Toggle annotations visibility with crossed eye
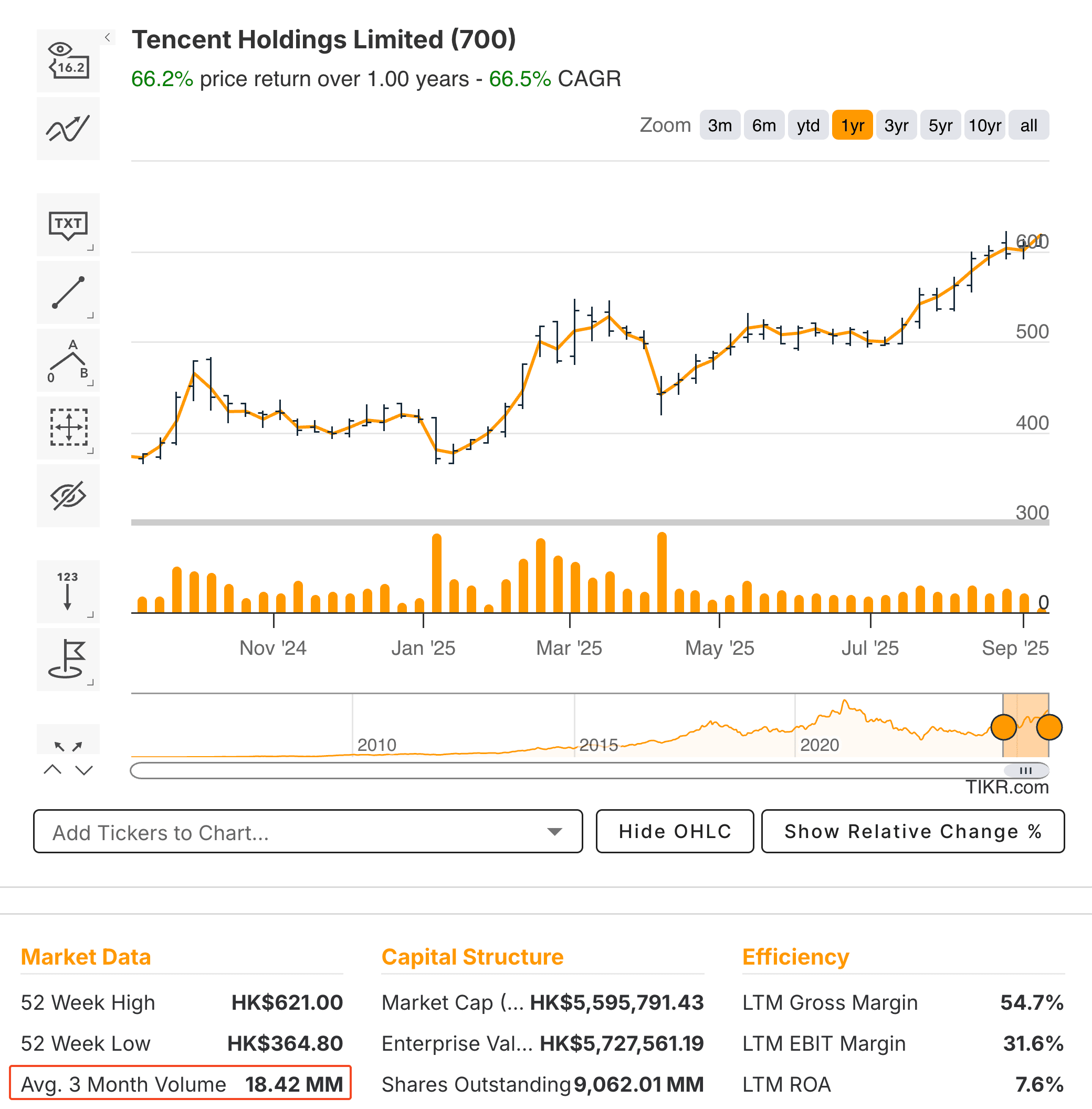Image resolution: width=1092 pixels, height=1109 pixels. coord(68,496)
